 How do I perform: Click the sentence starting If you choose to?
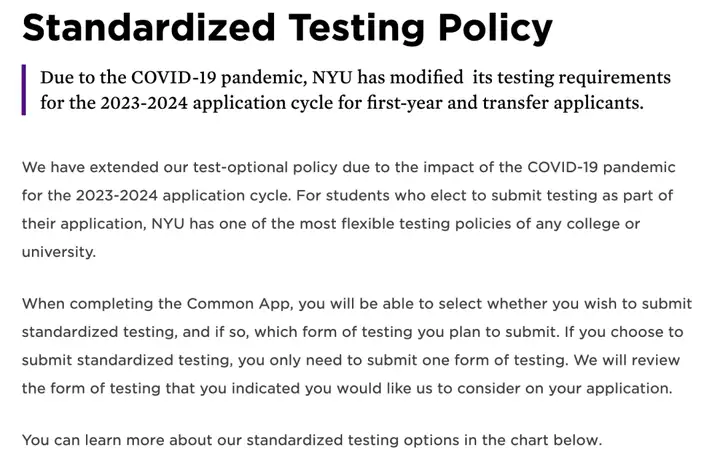(x=352, y=346)
